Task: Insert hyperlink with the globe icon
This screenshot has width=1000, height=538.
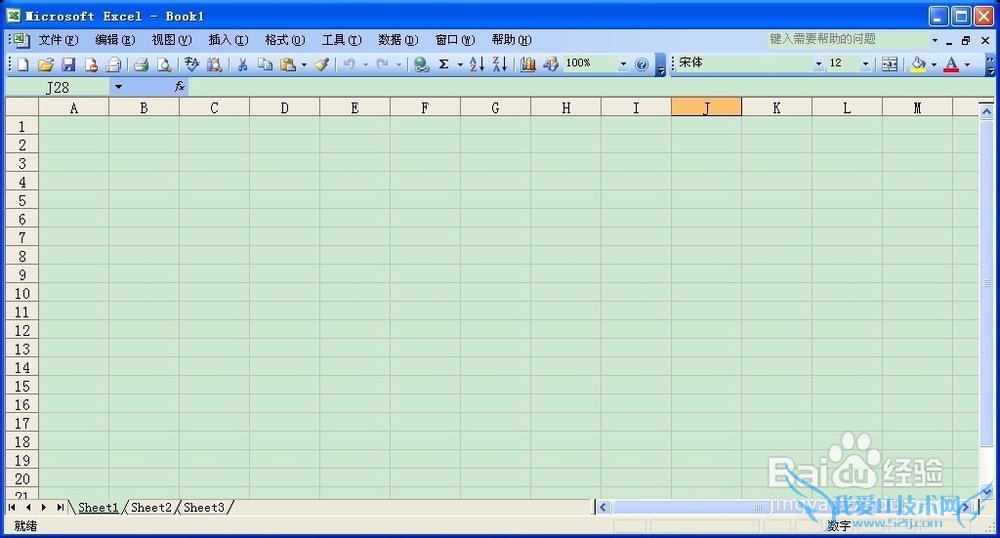Action: pyautogui.click(x=421, y=64)
